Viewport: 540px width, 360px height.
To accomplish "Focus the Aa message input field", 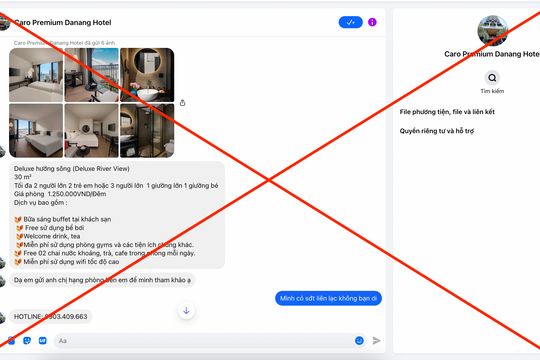I will coord(209,341).
